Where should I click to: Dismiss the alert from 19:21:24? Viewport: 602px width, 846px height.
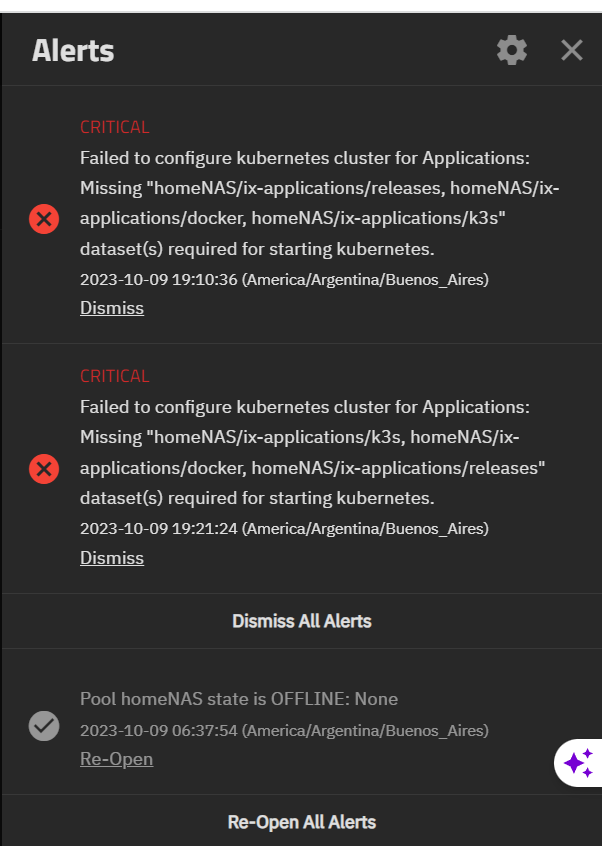[112, 558]
